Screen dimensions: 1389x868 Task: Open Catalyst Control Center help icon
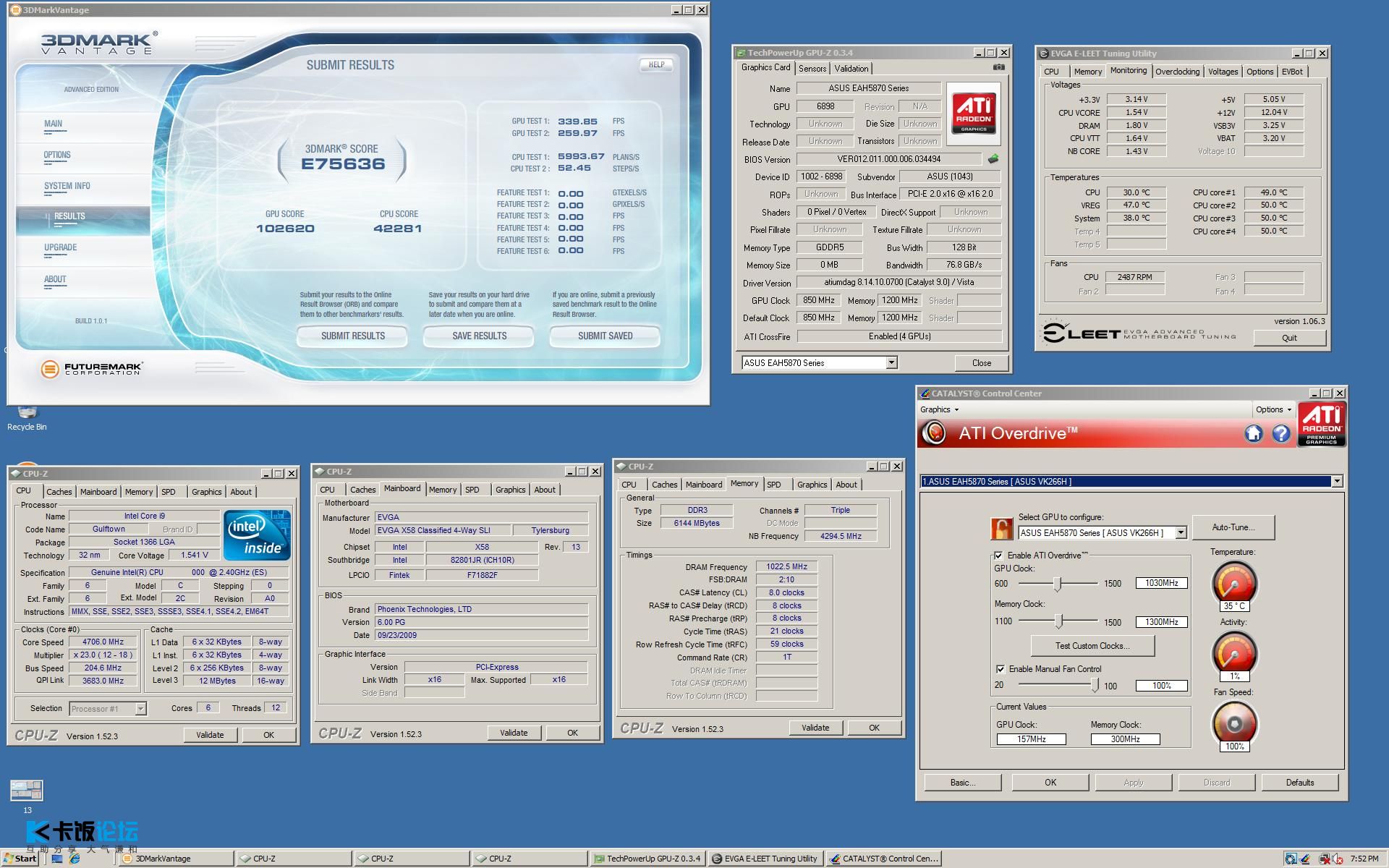(1281, 433)
